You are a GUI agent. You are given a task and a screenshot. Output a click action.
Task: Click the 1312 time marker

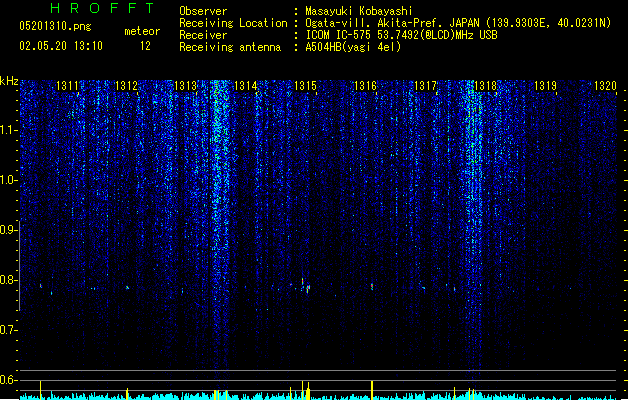(x=126, y=86)
